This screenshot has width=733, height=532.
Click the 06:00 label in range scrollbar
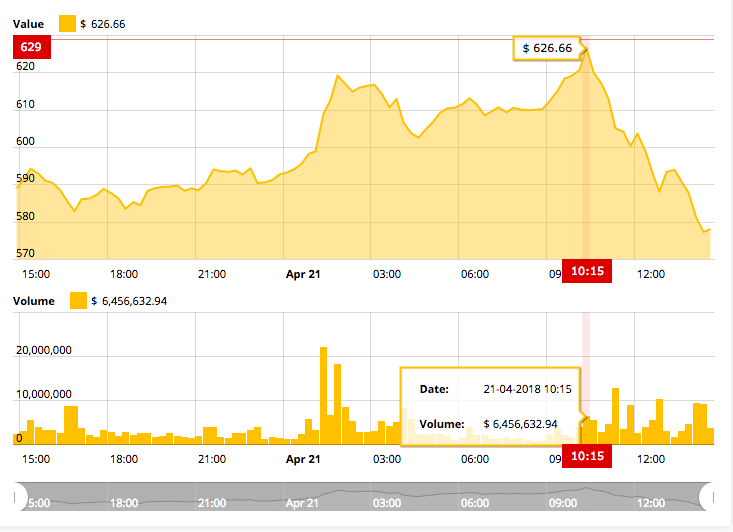click(474, 504)
